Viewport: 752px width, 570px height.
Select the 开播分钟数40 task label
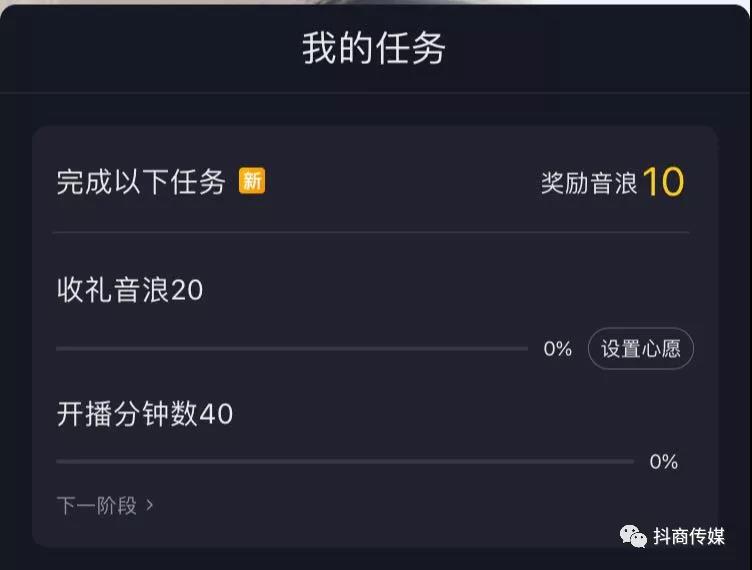click(x=145, y=413)
